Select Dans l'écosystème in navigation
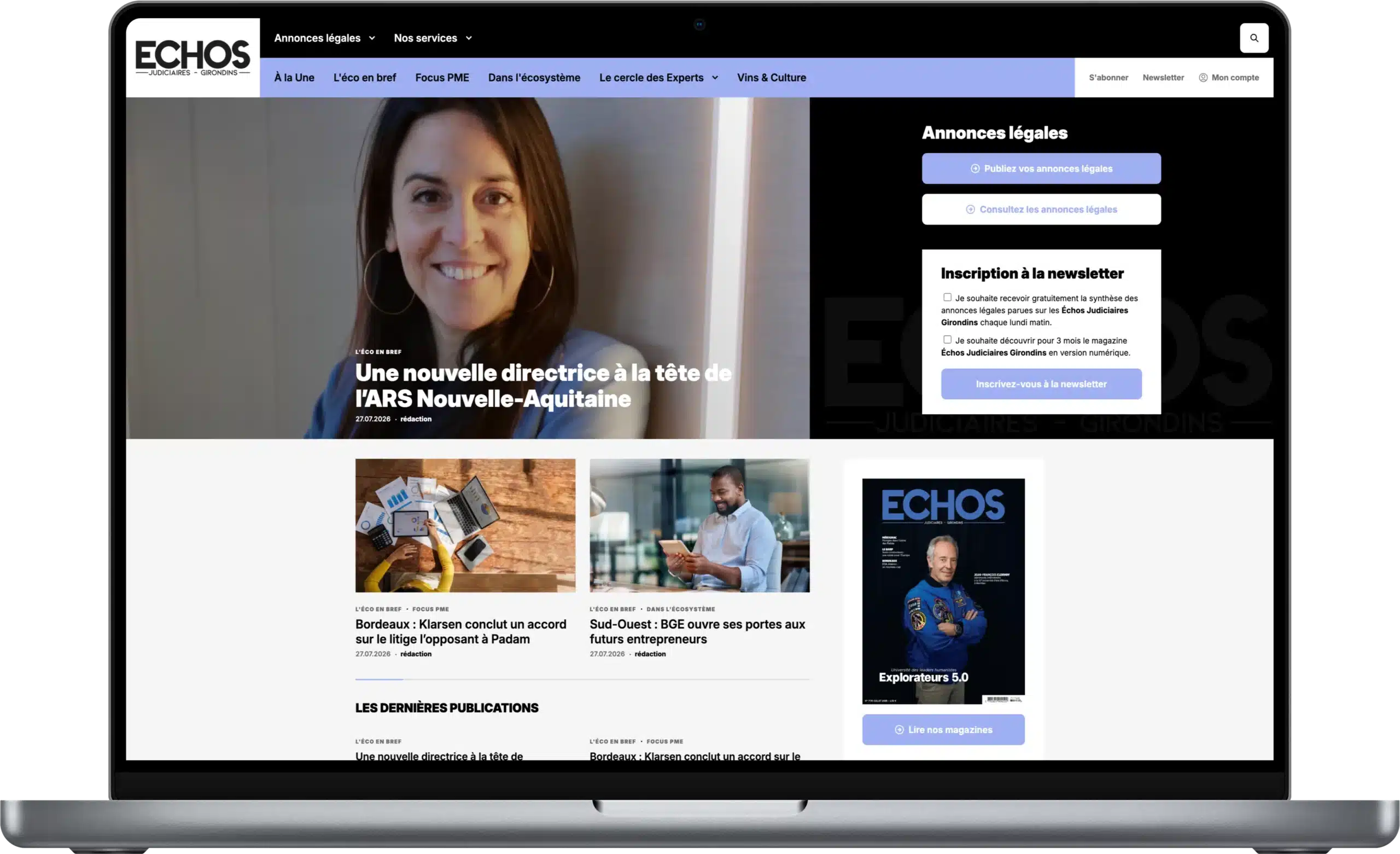1400x854 pixels. pos(534,77)
